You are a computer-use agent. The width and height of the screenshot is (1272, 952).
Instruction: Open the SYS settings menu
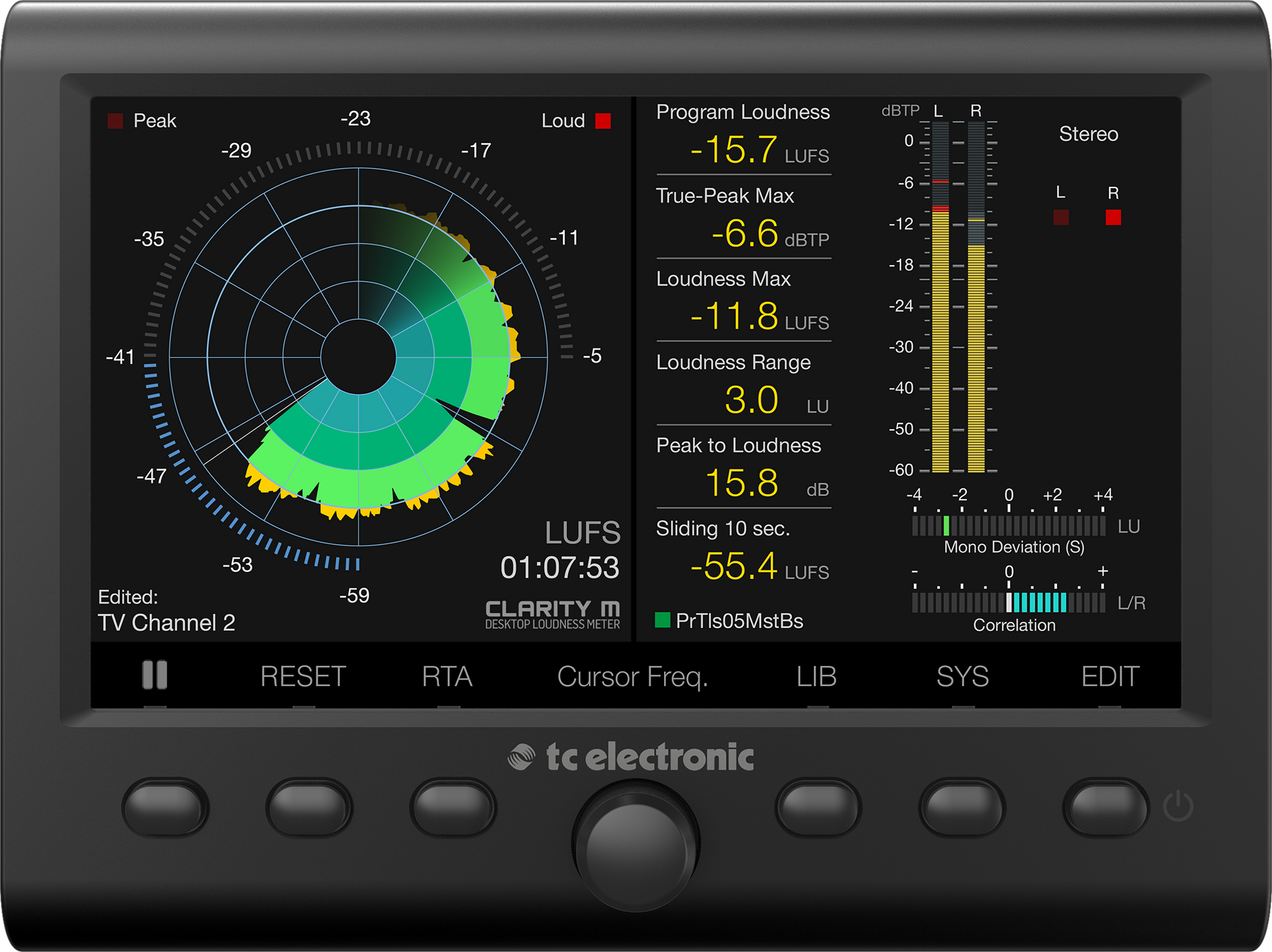point(962,677)
